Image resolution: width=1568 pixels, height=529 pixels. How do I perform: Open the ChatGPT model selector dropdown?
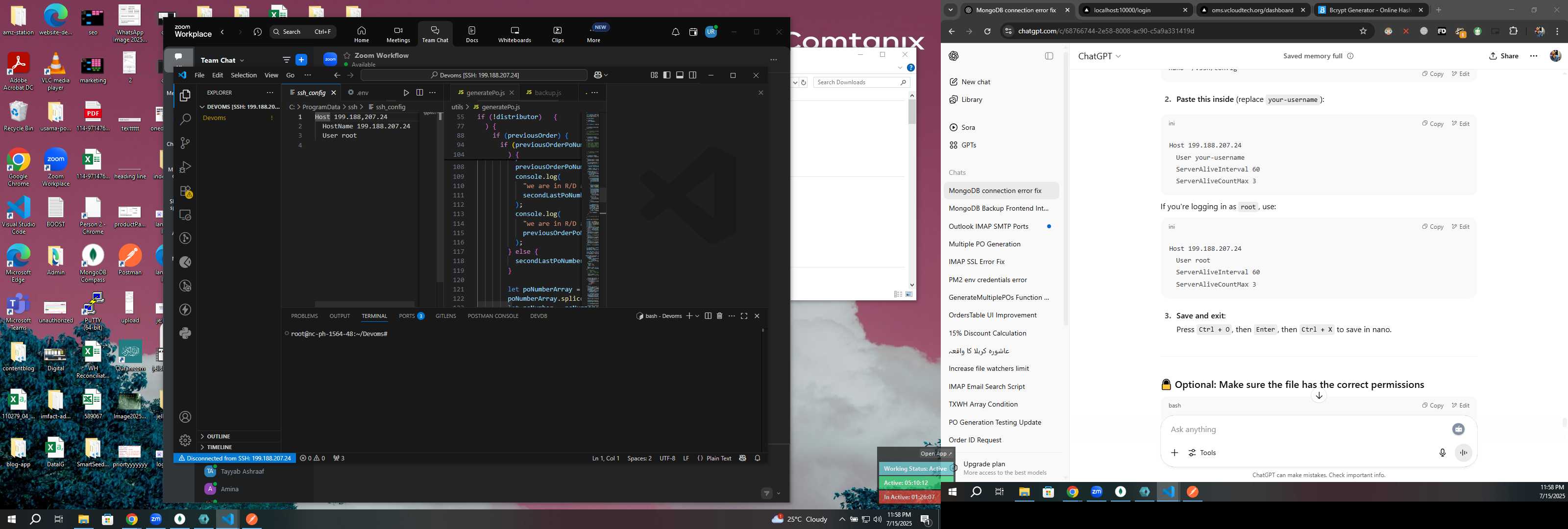1099,56
